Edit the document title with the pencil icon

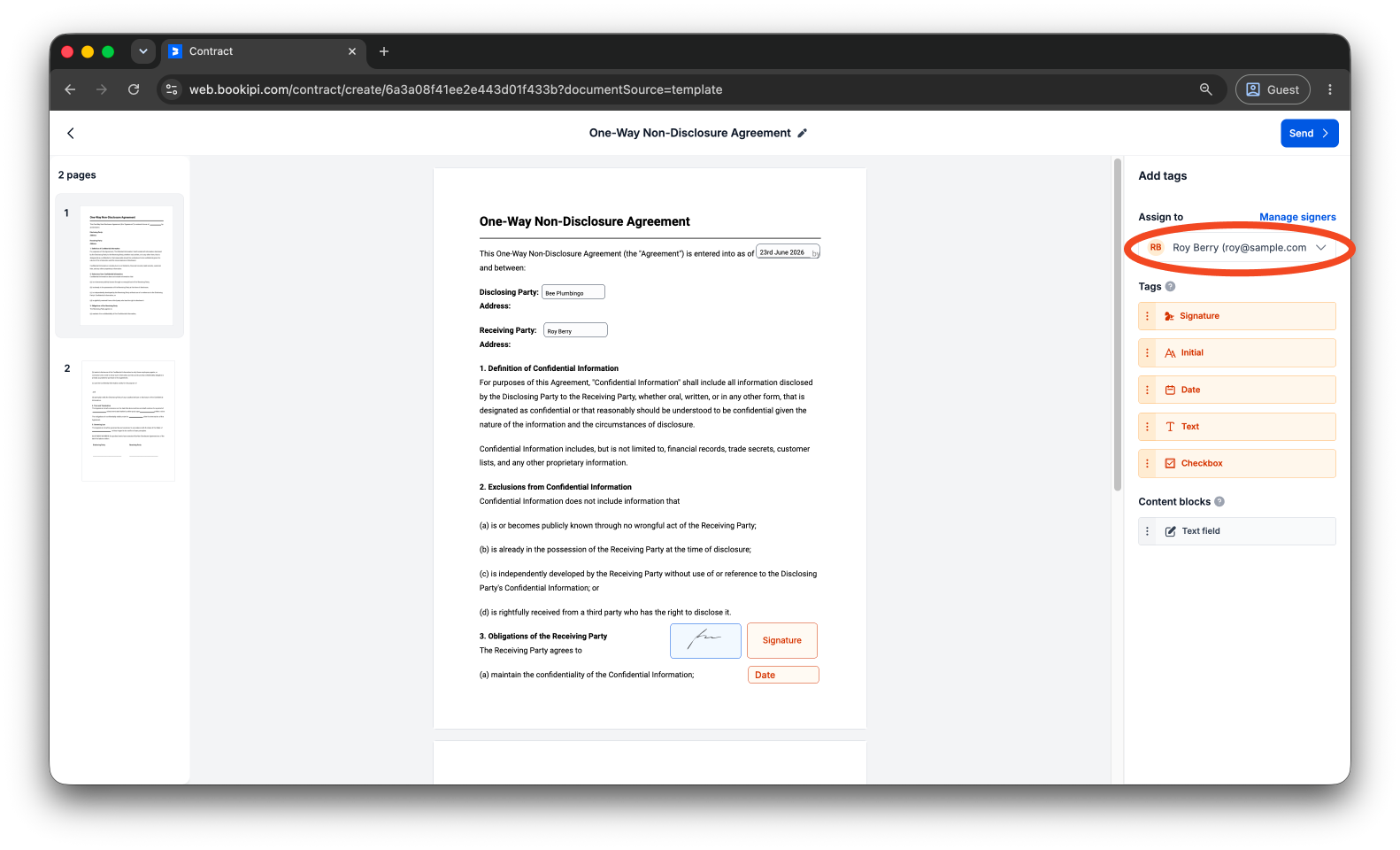[803, 133]
